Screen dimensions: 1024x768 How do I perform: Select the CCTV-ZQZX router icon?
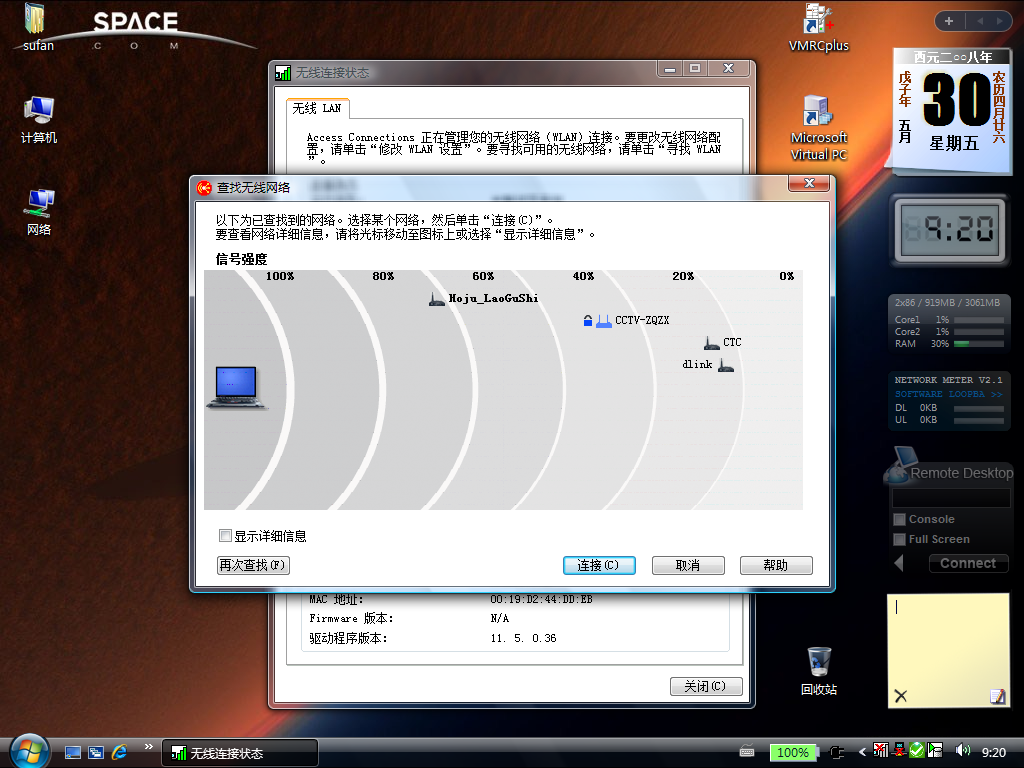pos(604,321)
